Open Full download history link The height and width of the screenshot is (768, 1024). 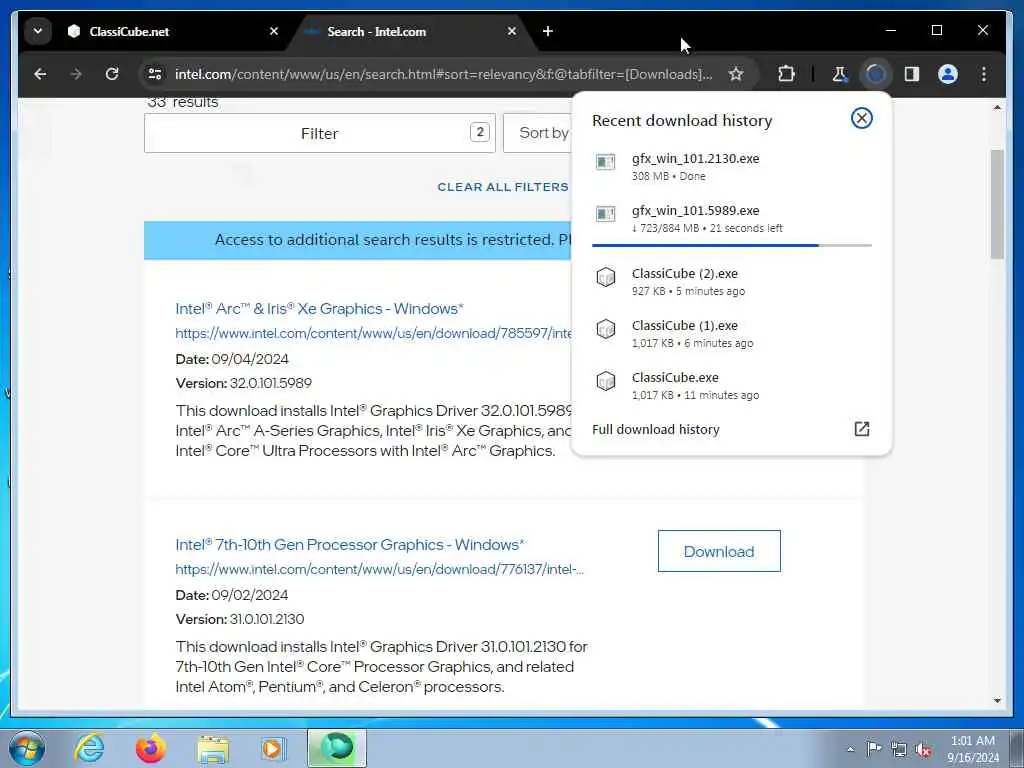tap(656, 429)
